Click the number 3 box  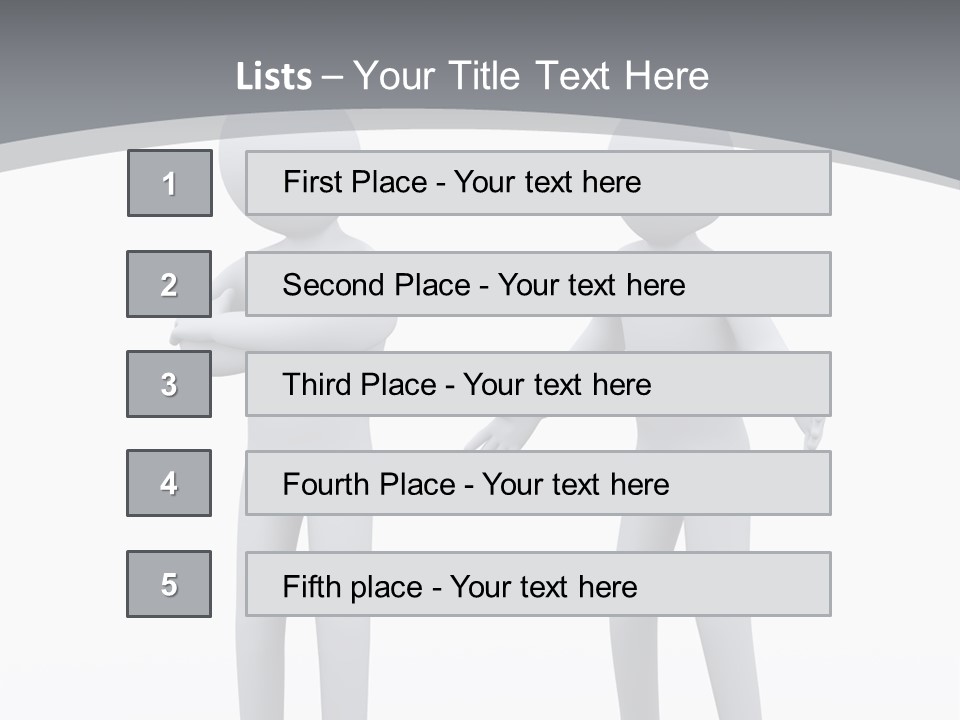point(169,384)
